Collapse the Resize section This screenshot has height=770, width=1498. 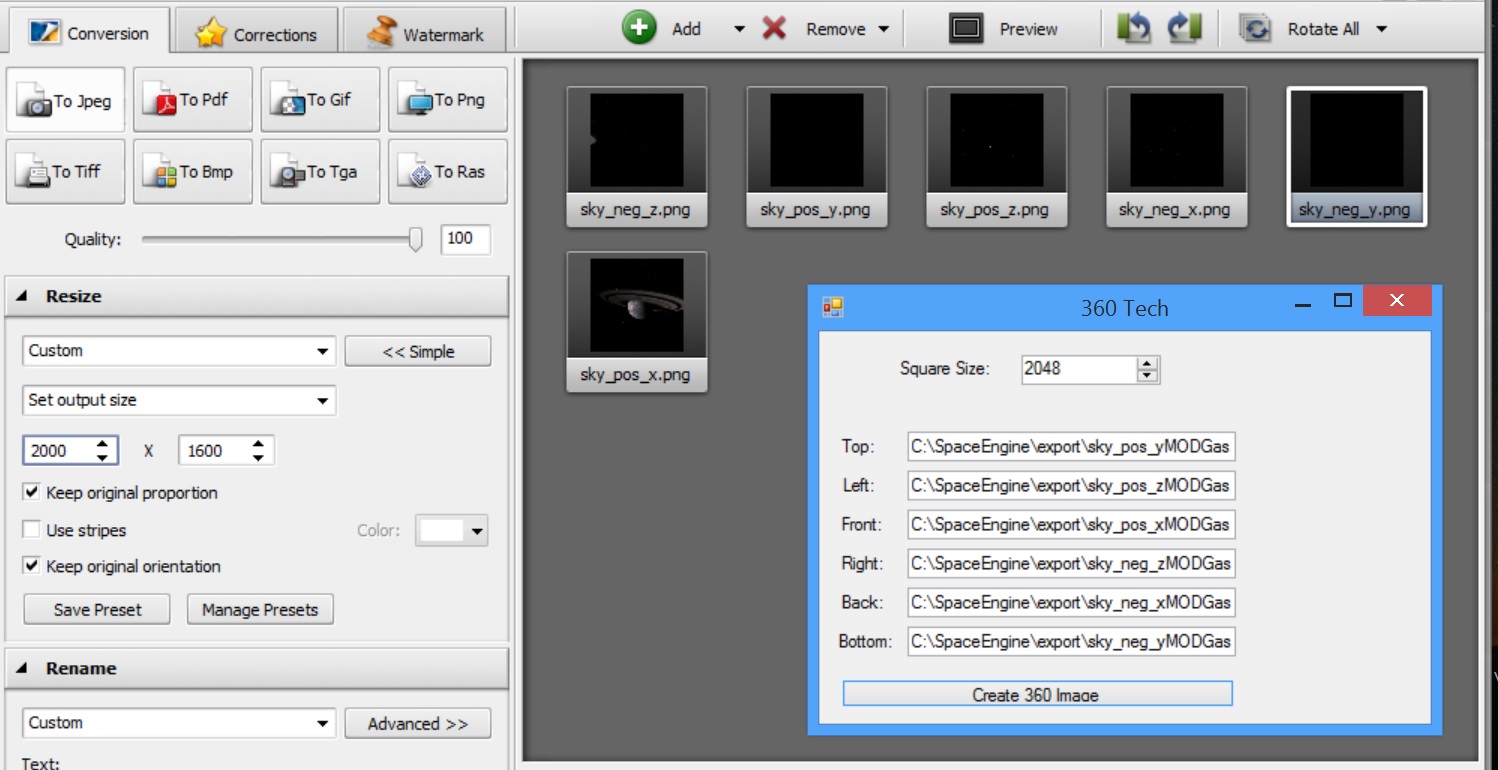coord(22,297)
